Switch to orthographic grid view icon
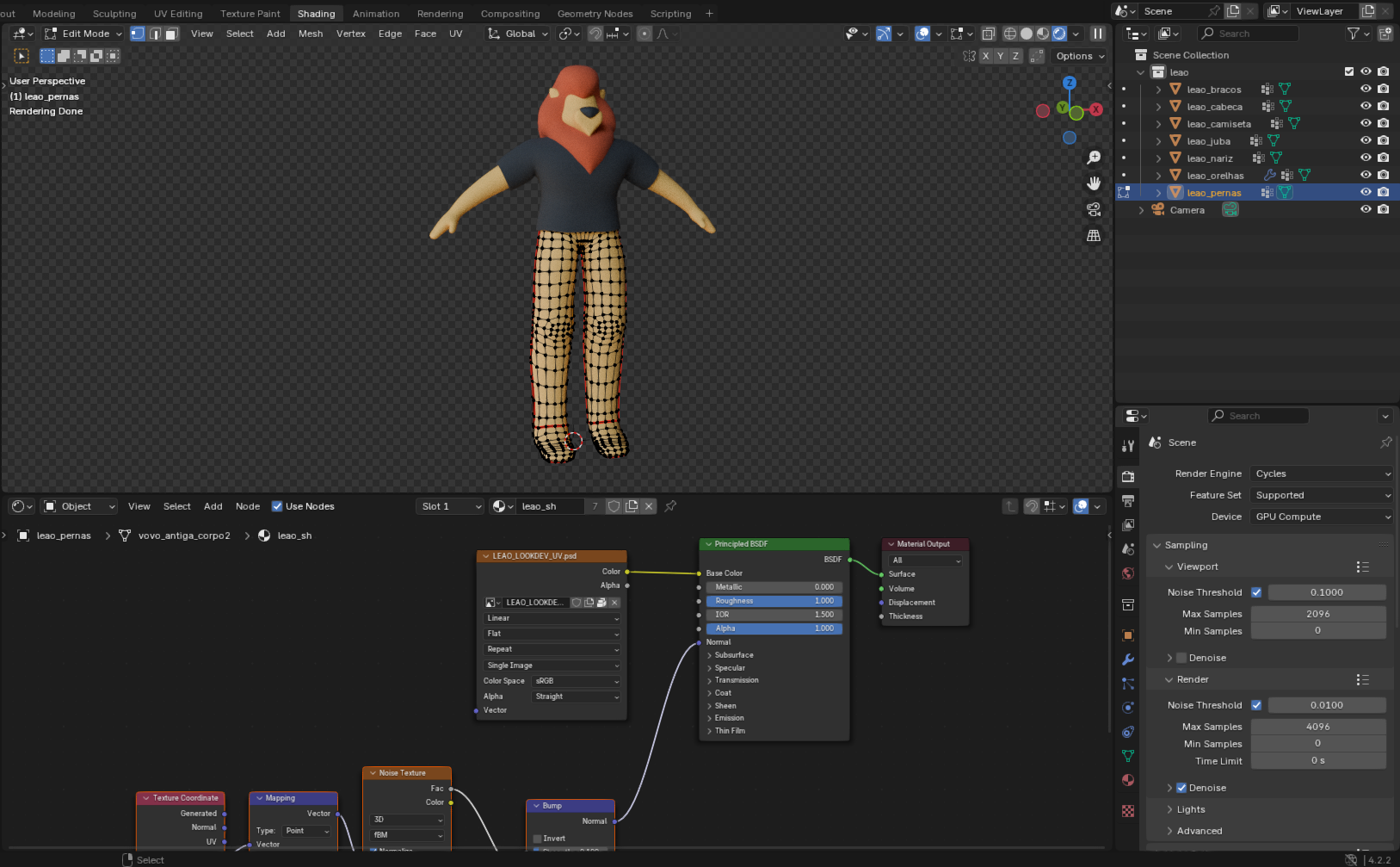Screen dimensions: 1400x867 pos(1094,235)
